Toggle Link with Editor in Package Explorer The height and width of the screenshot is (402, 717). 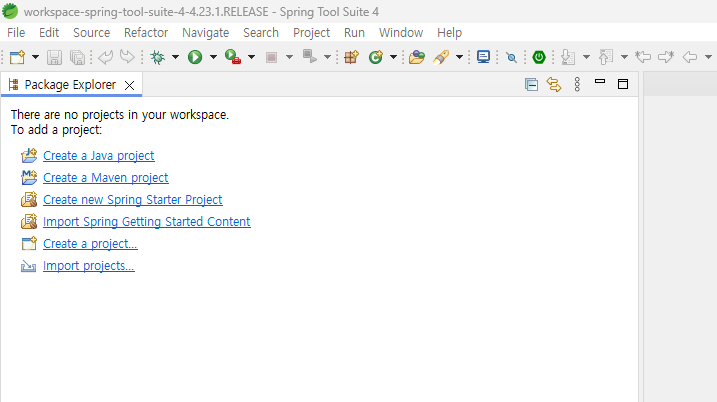554,85
